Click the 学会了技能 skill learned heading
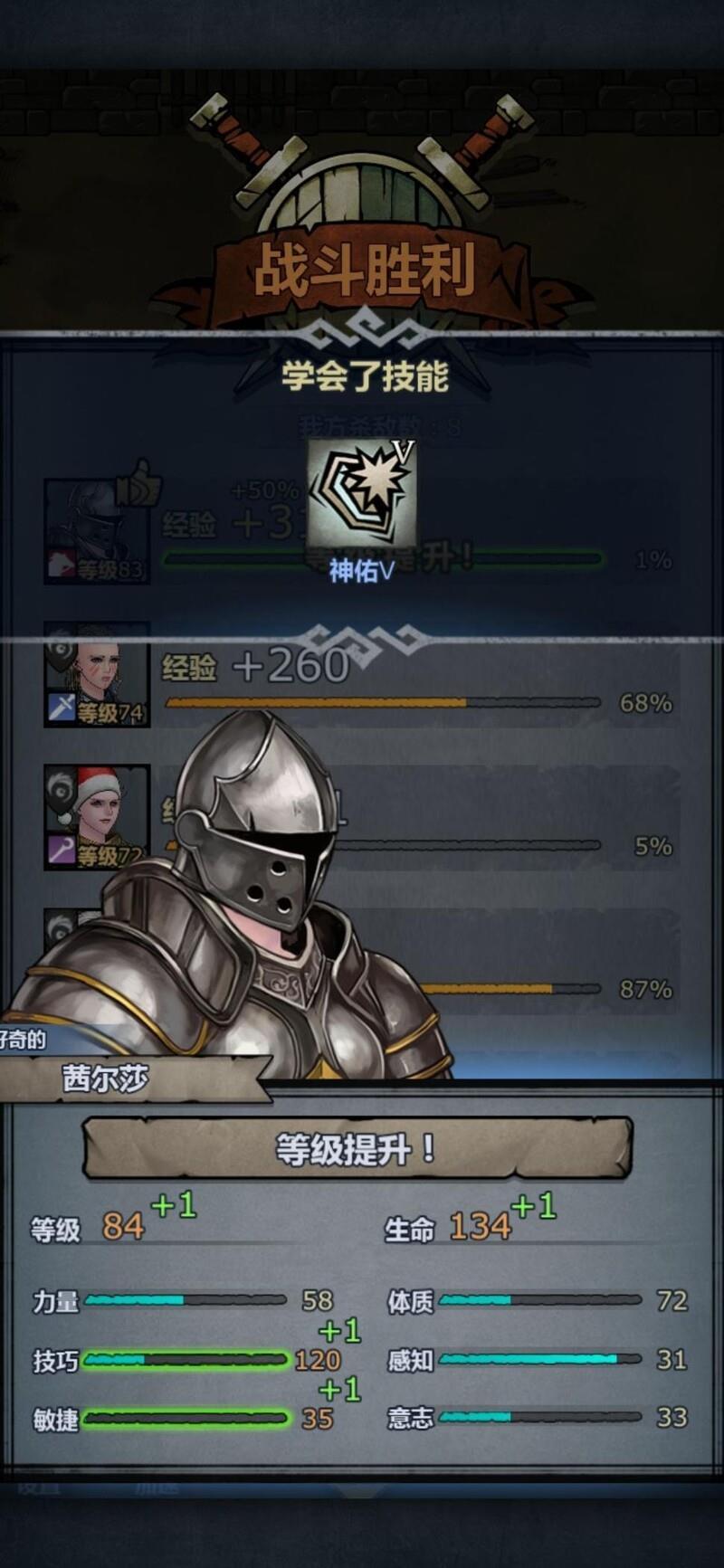The image size is (724, 1568). (x=365, y=376)
